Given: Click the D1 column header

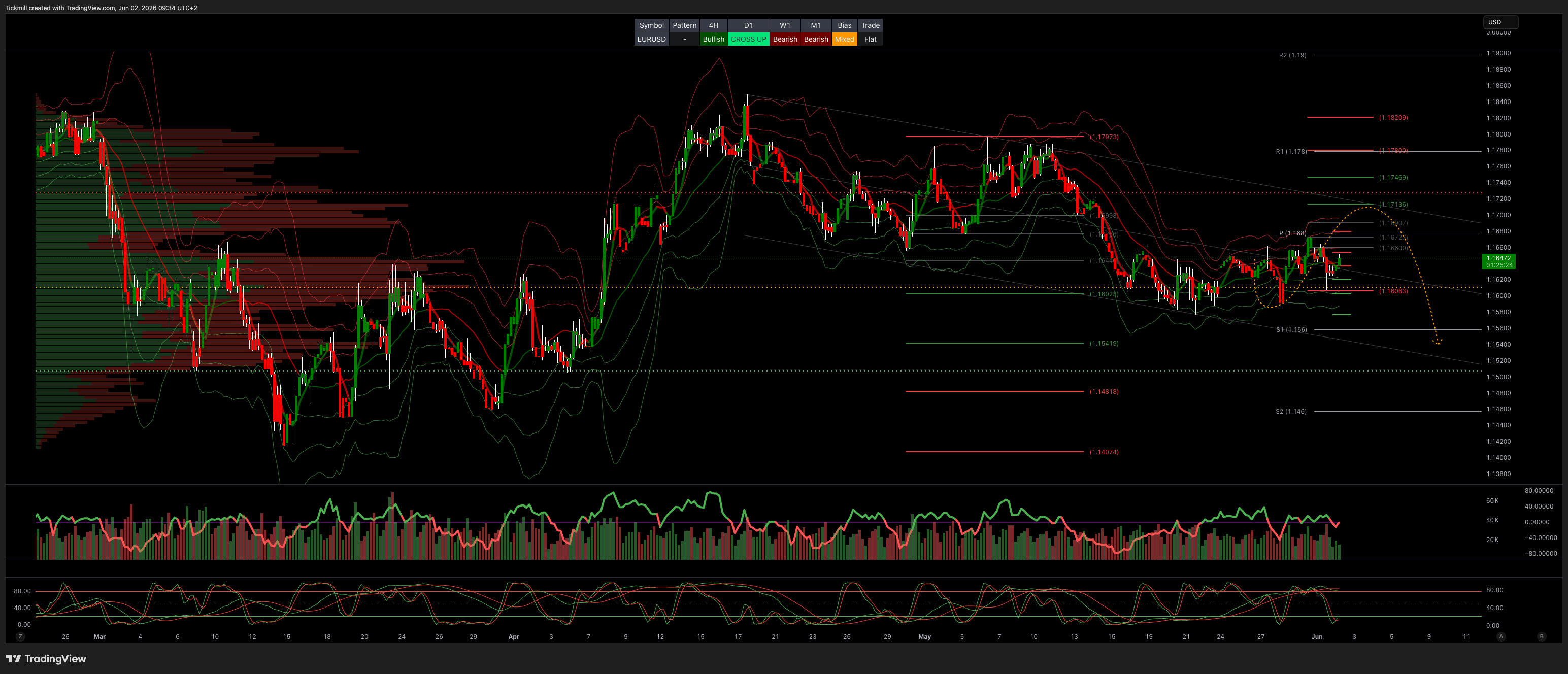Looking at the screenshot, I should (748, 25).
